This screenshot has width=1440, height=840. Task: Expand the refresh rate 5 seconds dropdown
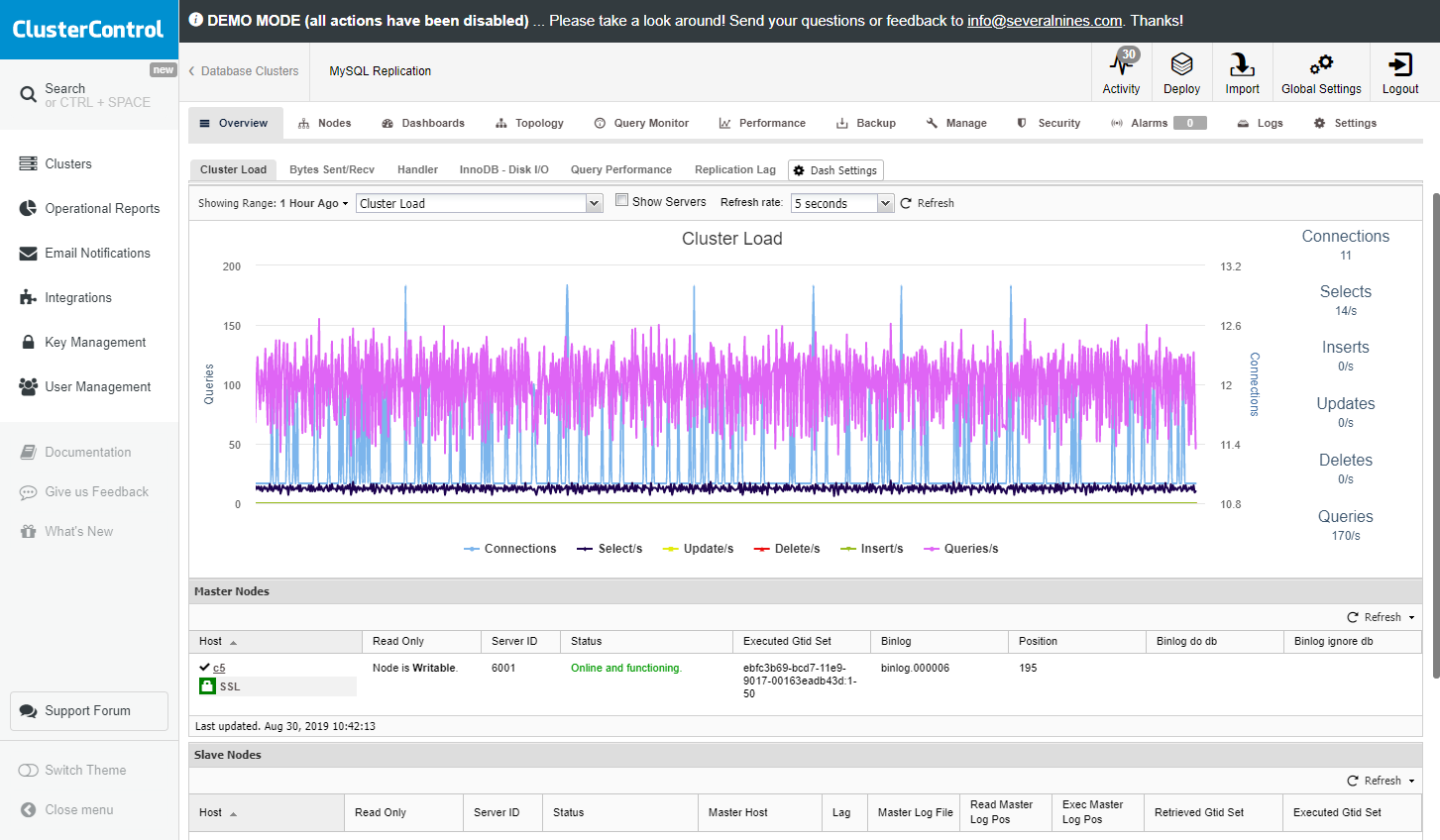click(842, 203)
